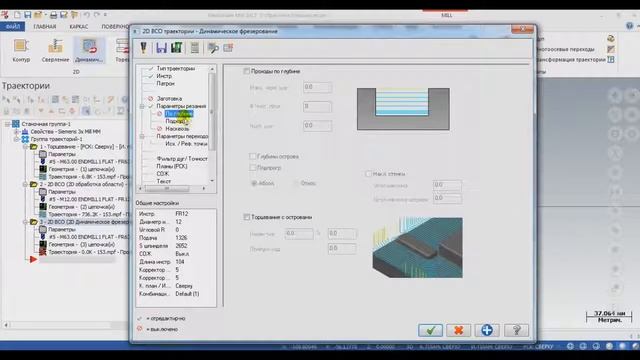Click #5 - M12.00 ENDMILL1 FLAT tool row
The width and height of the screenshot is (640, 360).
83,199
